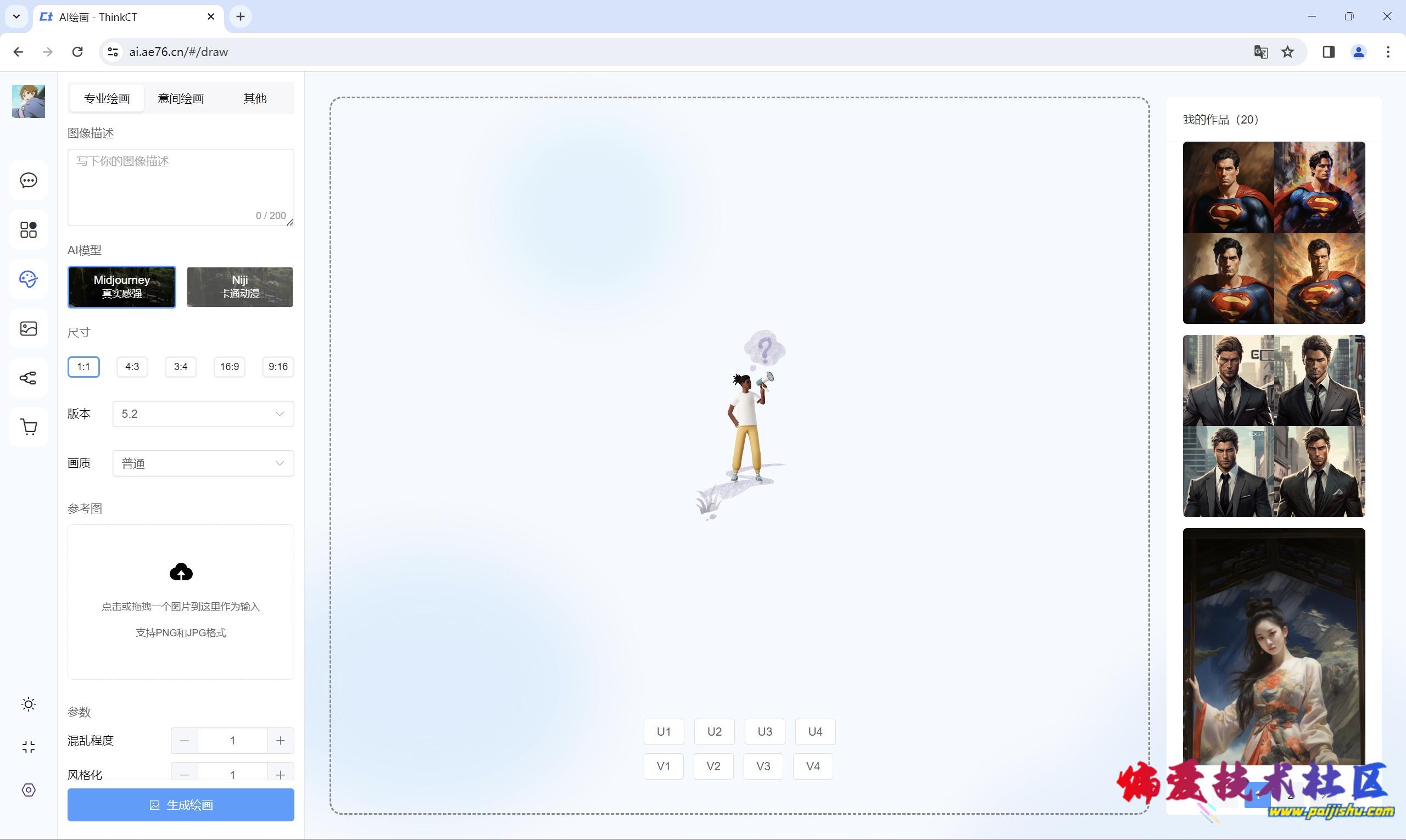Click the site information icon
This screenshot has height=840, width=1406.
(113, 52)
